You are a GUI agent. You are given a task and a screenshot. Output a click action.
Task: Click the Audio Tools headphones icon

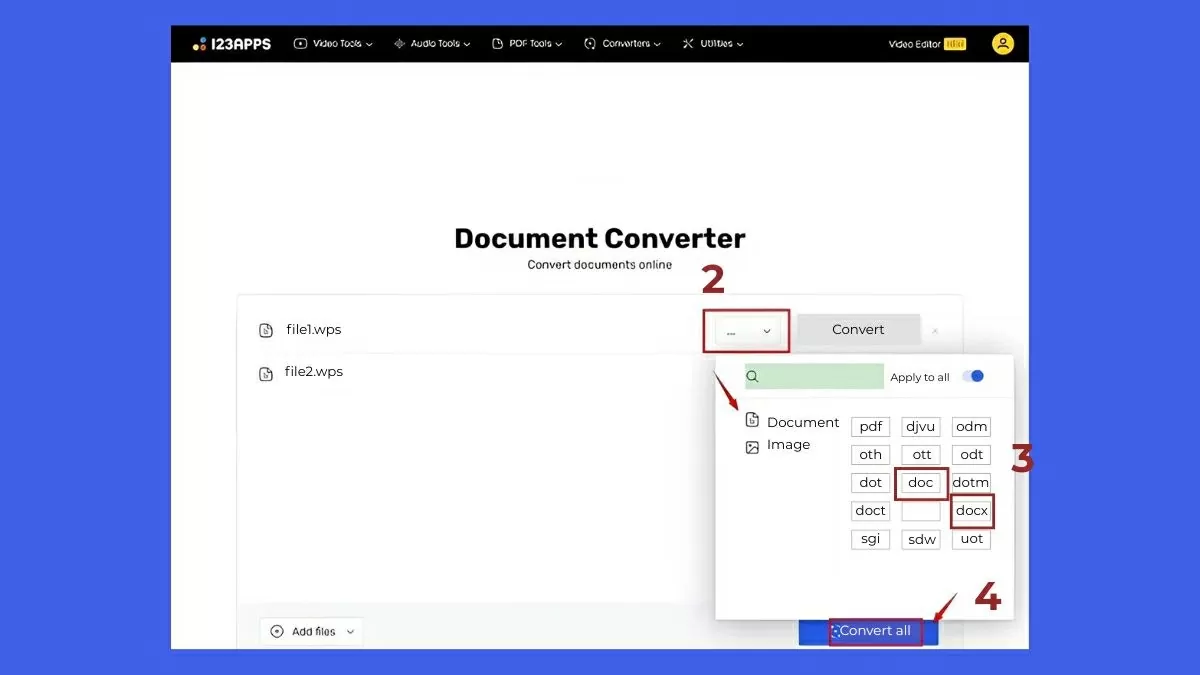click(399, 43)
